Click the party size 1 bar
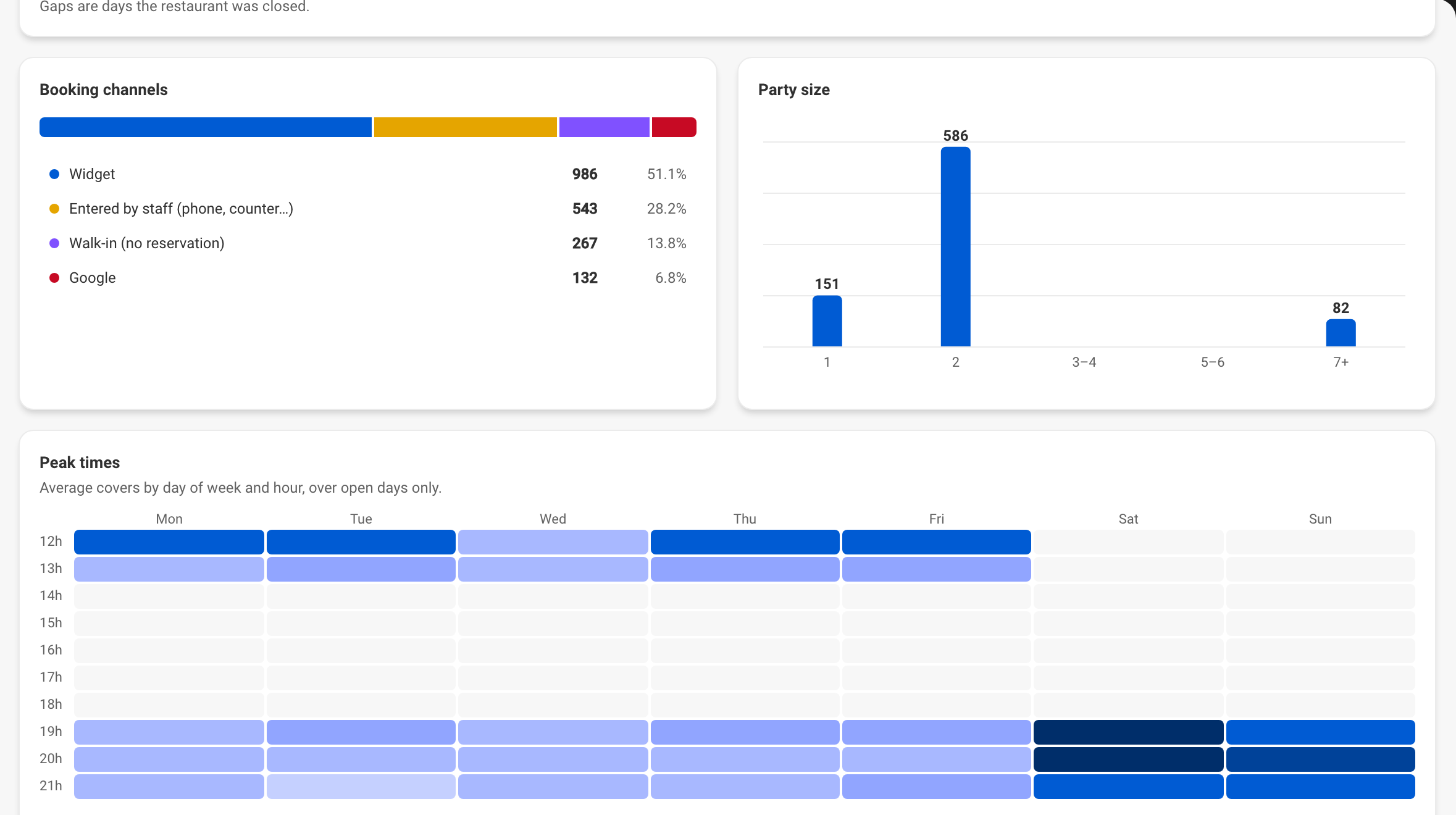Screen dimensions: 1456x815 pyautogui.click(x=827, y=321)
